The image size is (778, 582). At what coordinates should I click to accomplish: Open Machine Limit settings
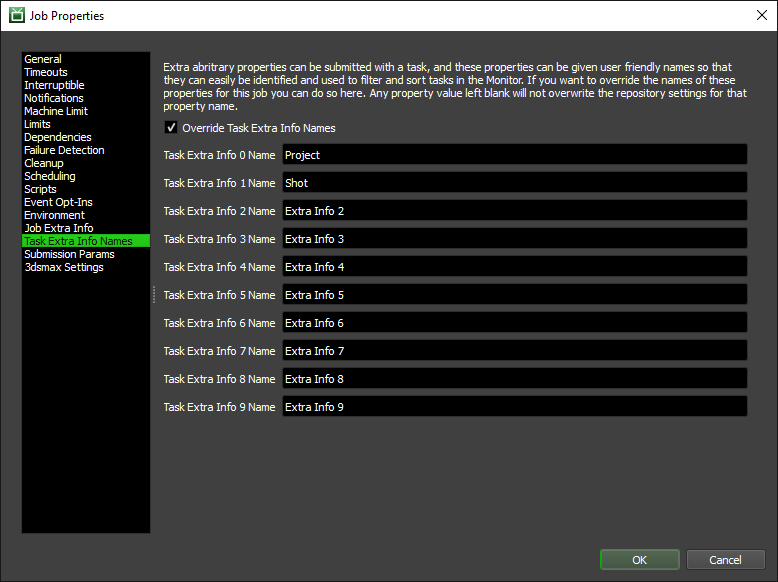click(56, 111)
